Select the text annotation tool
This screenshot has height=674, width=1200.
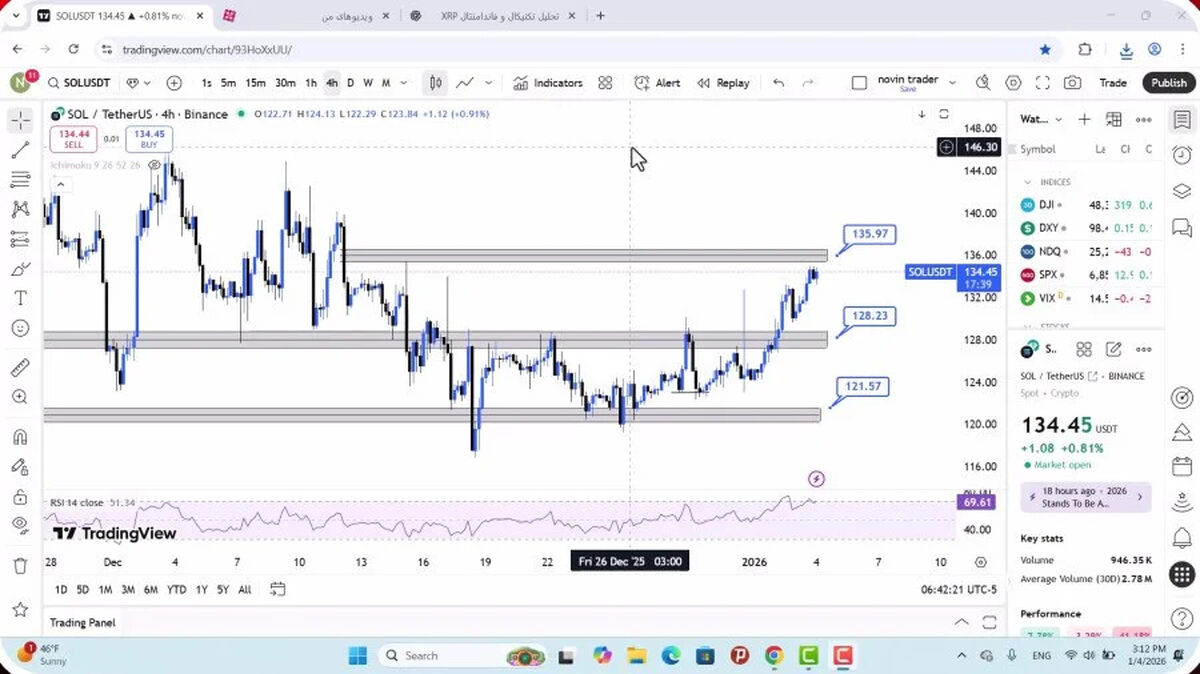coord(20,298)
